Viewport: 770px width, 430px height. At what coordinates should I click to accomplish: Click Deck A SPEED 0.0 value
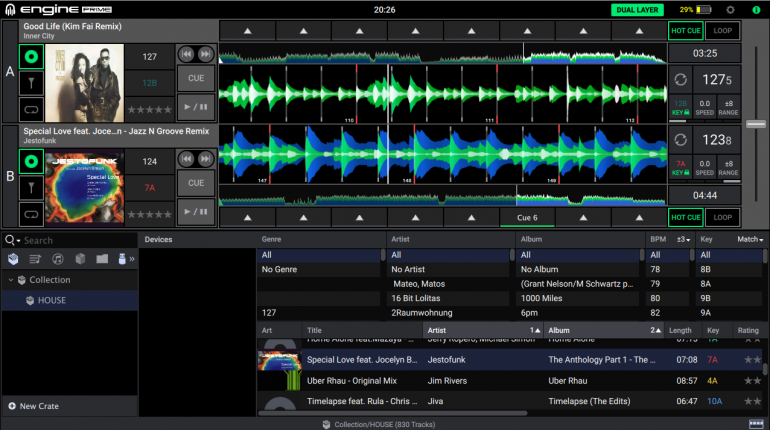[x=705, y=108]
